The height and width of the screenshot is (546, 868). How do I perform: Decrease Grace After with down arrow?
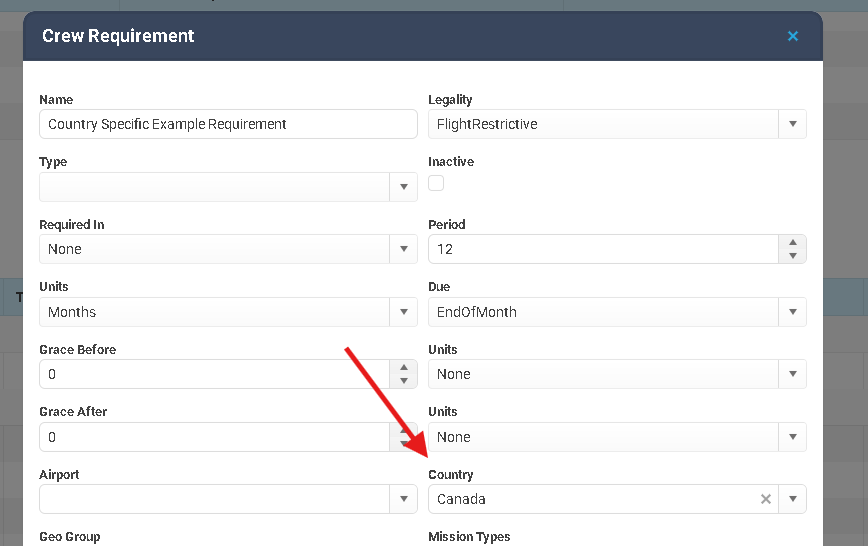pyautogui.click(x=403, y=444)
